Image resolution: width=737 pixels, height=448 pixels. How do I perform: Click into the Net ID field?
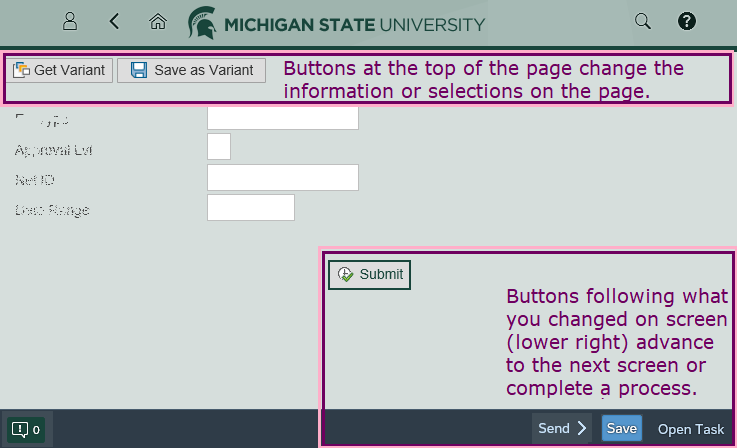[x=282, y=178]
